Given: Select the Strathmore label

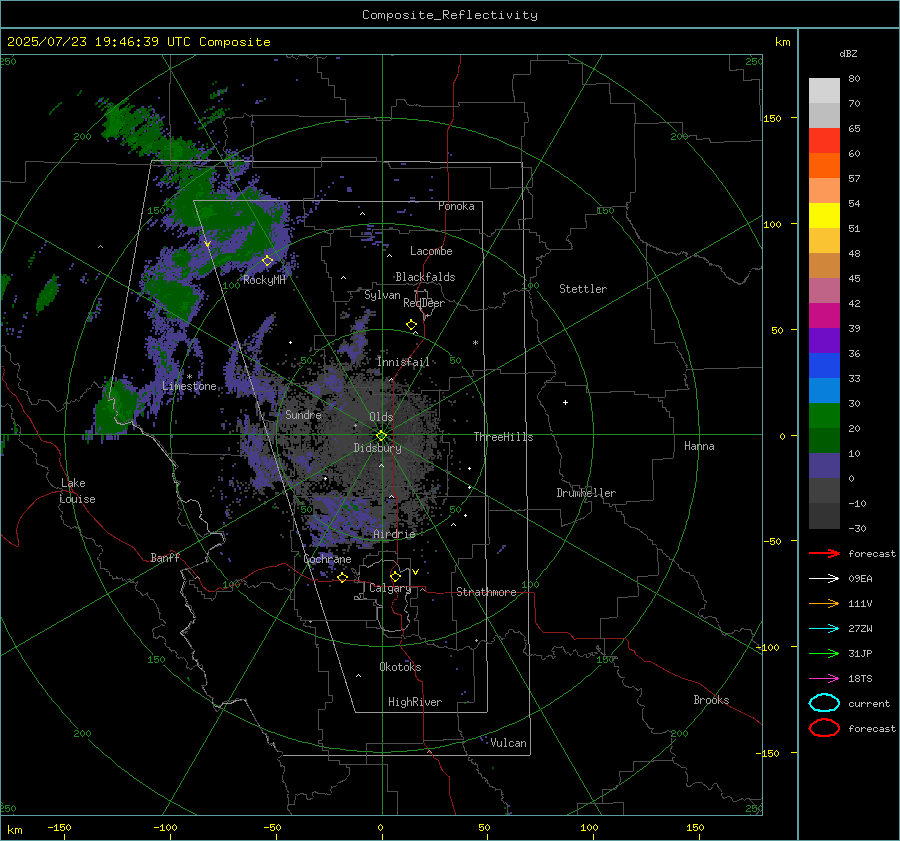Looking at the screenshot, I should 486,592.
